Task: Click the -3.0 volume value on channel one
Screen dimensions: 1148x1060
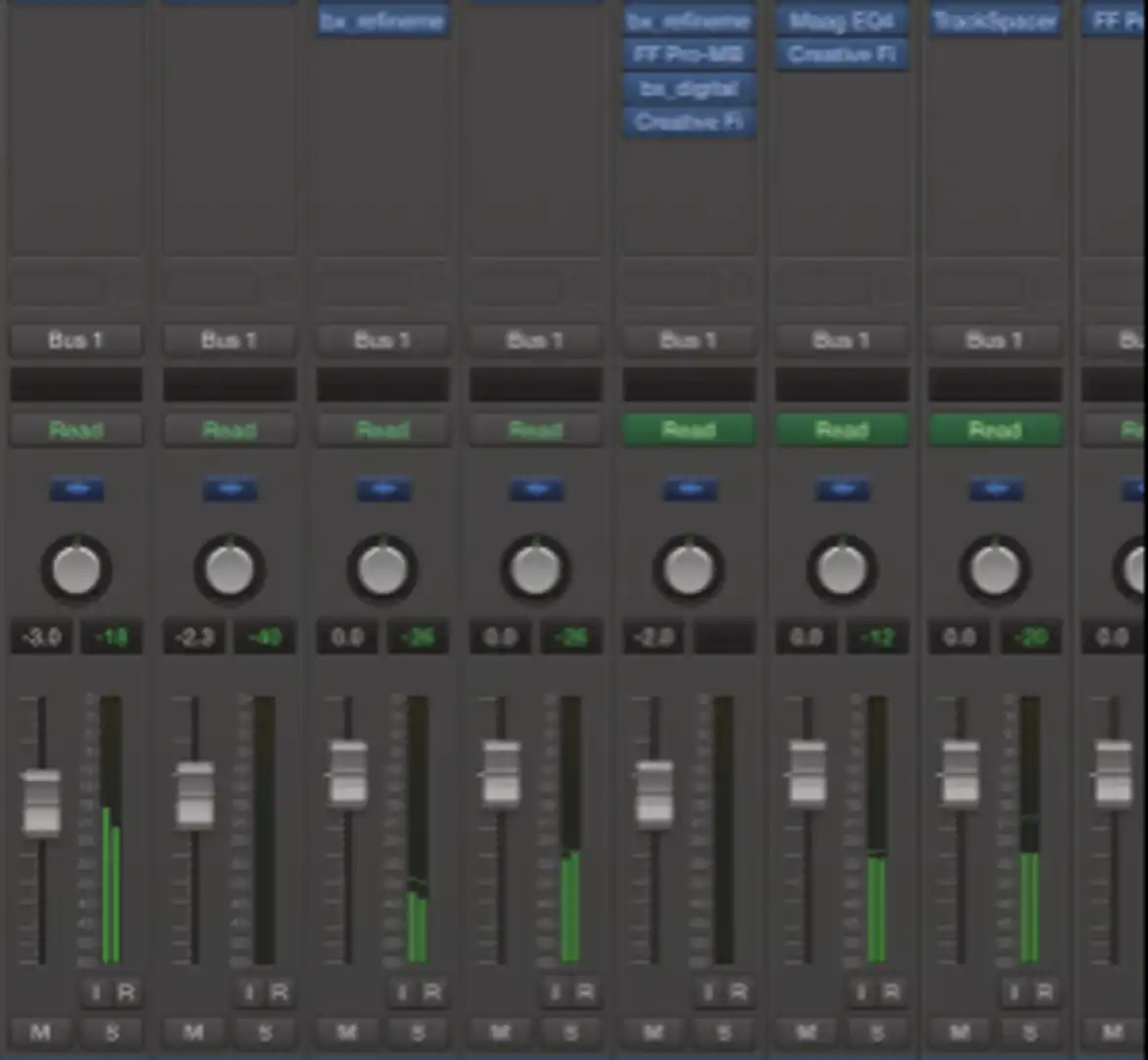Action: tap(40, 636)
